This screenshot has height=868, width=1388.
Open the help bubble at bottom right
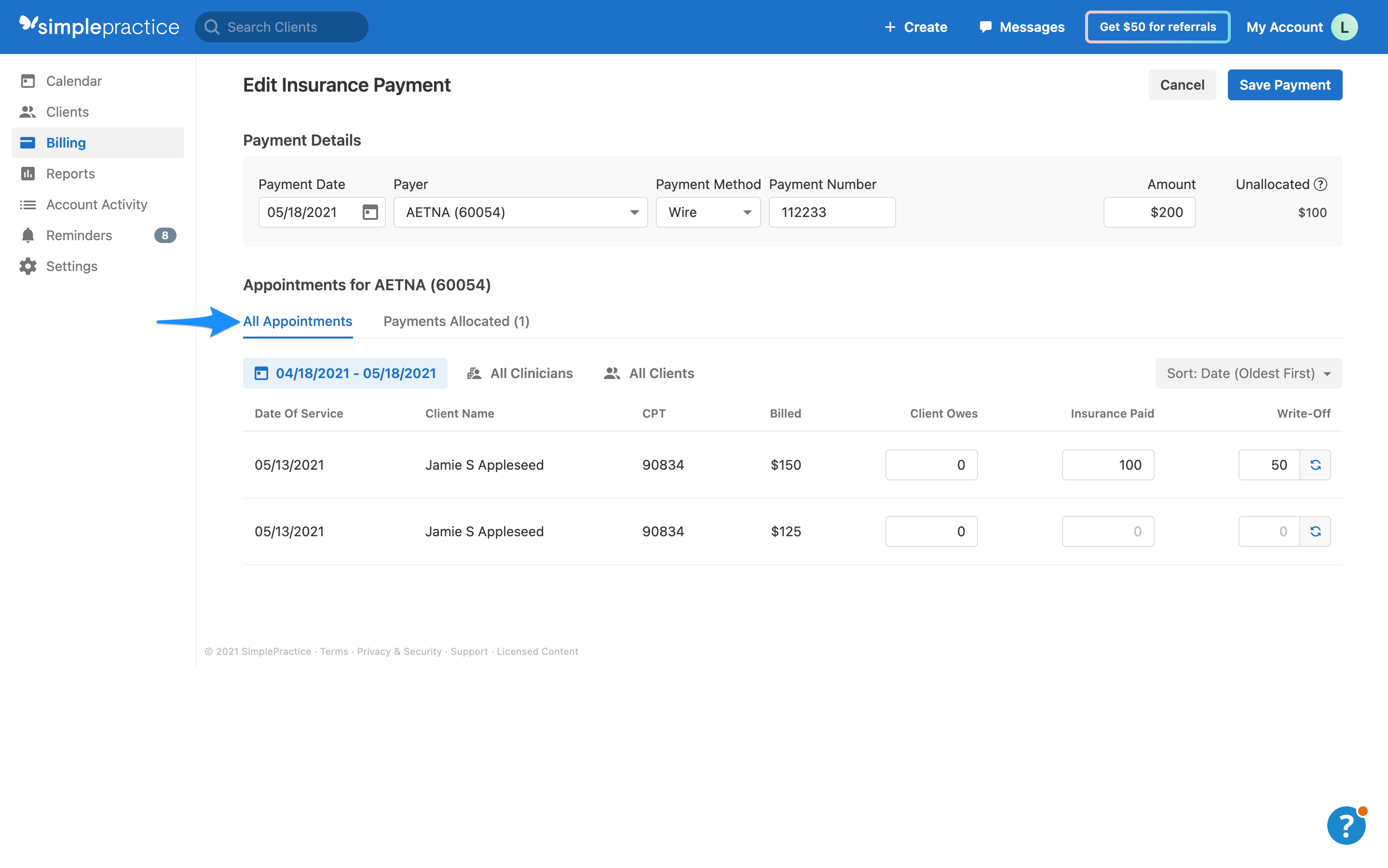(1346, 825)
